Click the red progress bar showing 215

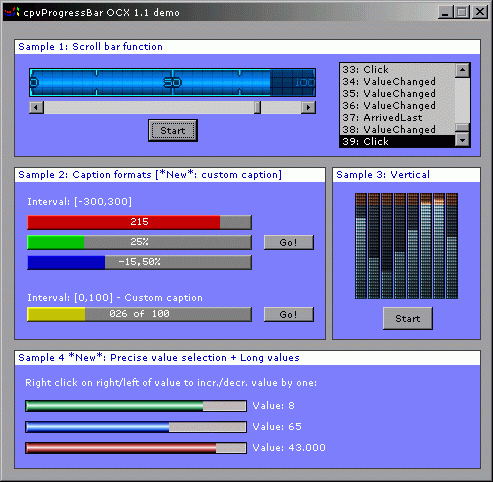[139, 222]
